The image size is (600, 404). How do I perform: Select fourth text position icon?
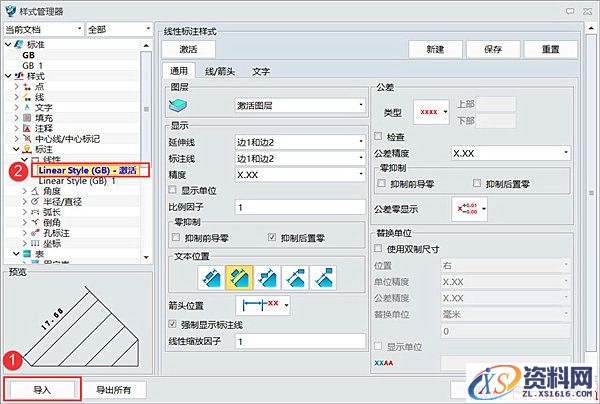click(295, 277)
